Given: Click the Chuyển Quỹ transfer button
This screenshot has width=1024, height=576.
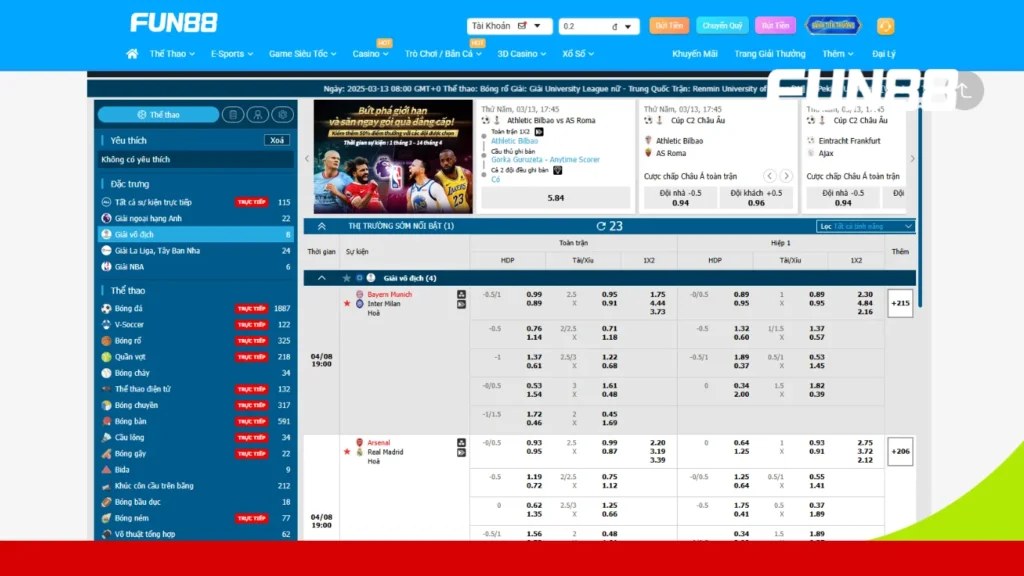Looking at the screenshot, I should [722, 25].
